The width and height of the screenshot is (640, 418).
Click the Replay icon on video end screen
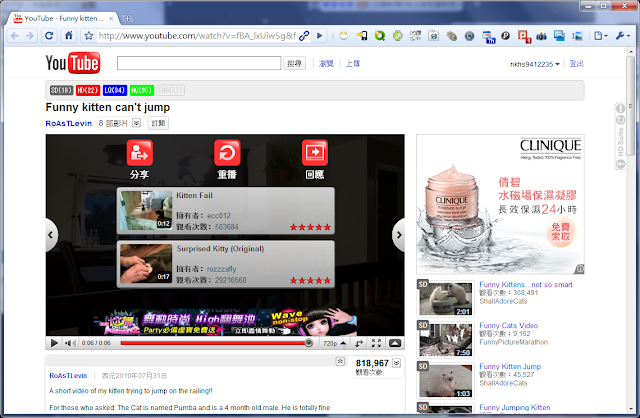click(x=227, y=153)
